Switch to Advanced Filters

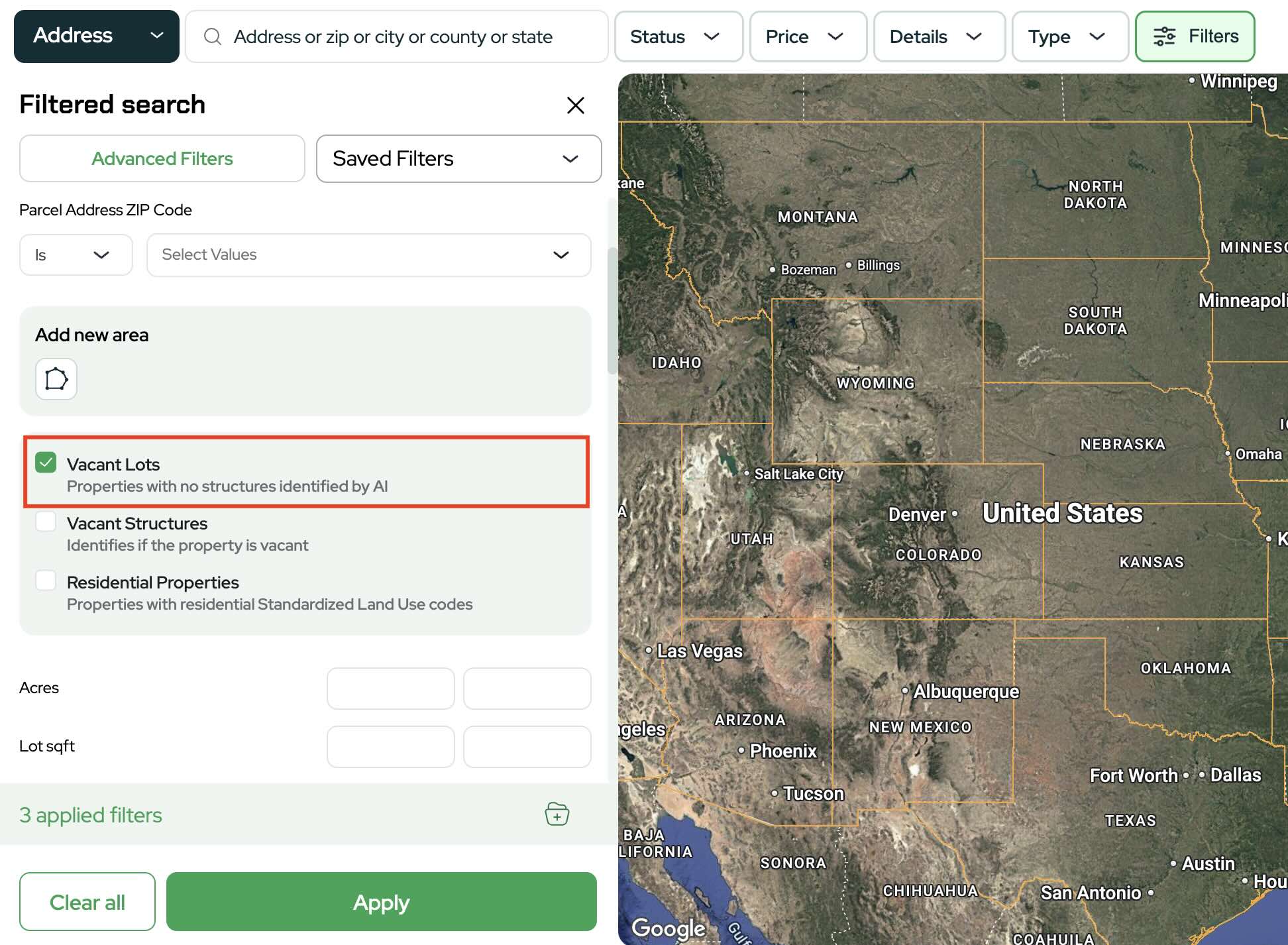click(x=162, y=158)
